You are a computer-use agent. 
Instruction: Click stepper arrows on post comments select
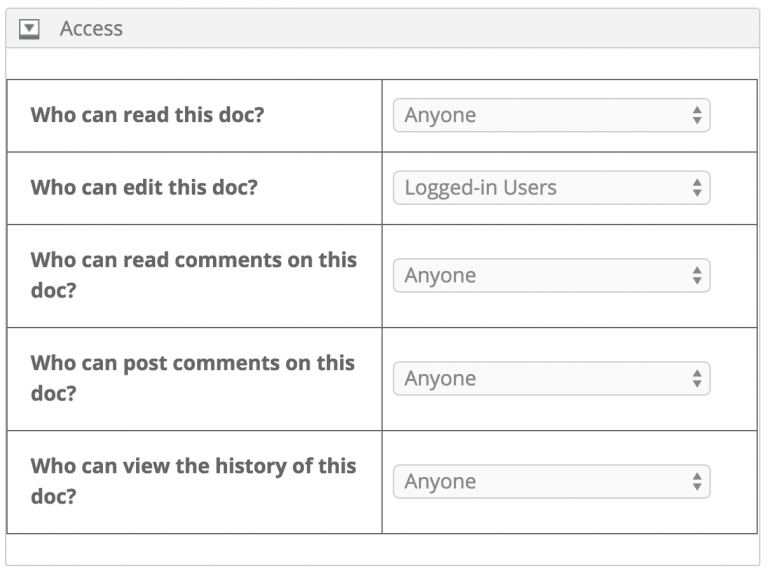(x=697, y=379)
